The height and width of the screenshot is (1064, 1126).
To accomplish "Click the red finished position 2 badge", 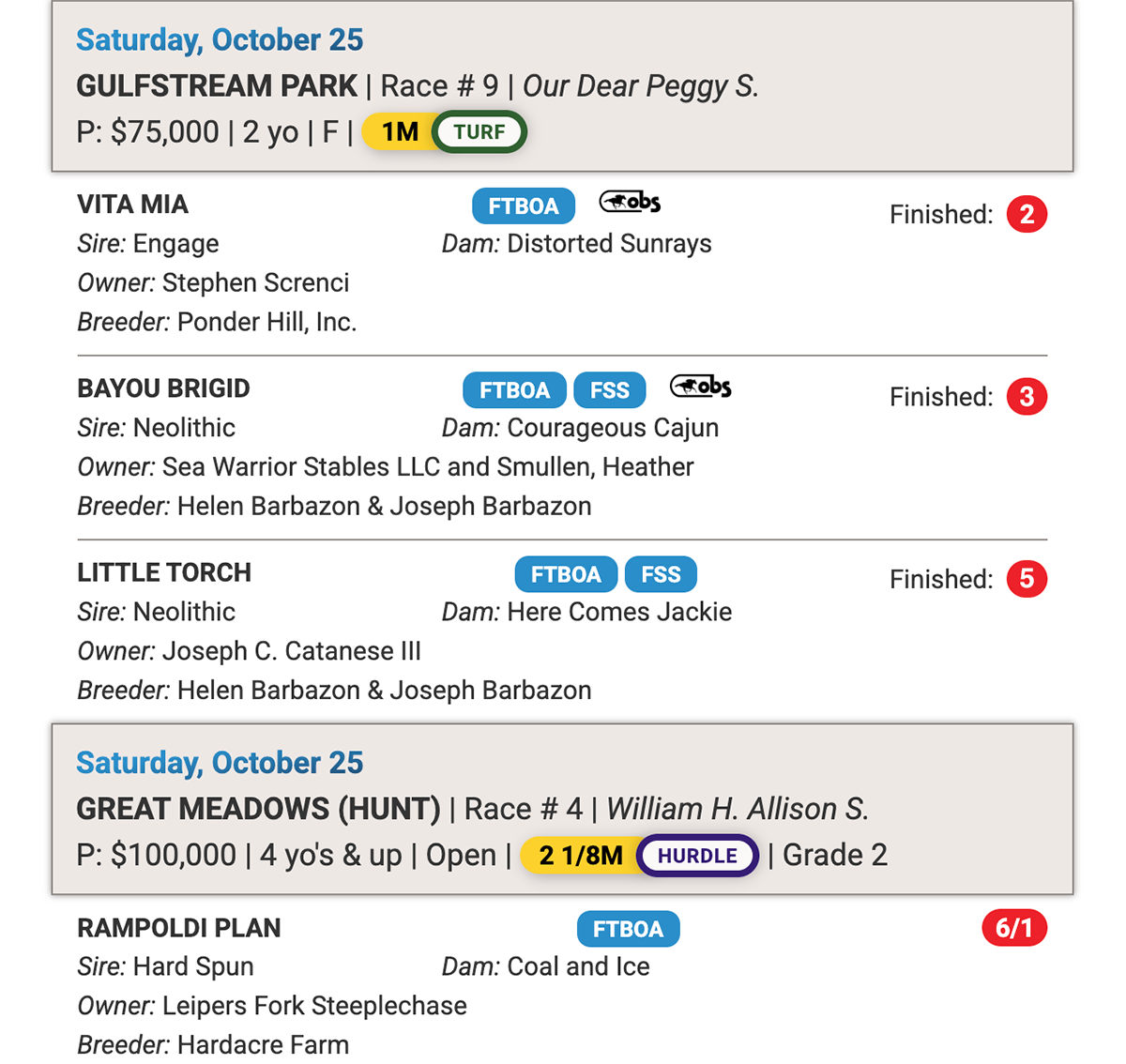I will 1027,214.
